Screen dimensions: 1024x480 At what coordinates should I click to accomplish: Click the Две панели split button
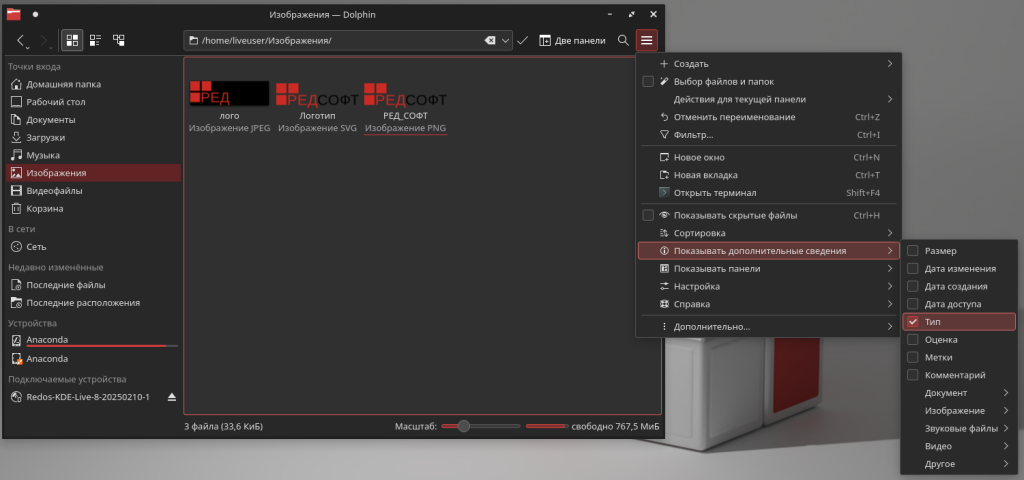(x=572, y=40)
